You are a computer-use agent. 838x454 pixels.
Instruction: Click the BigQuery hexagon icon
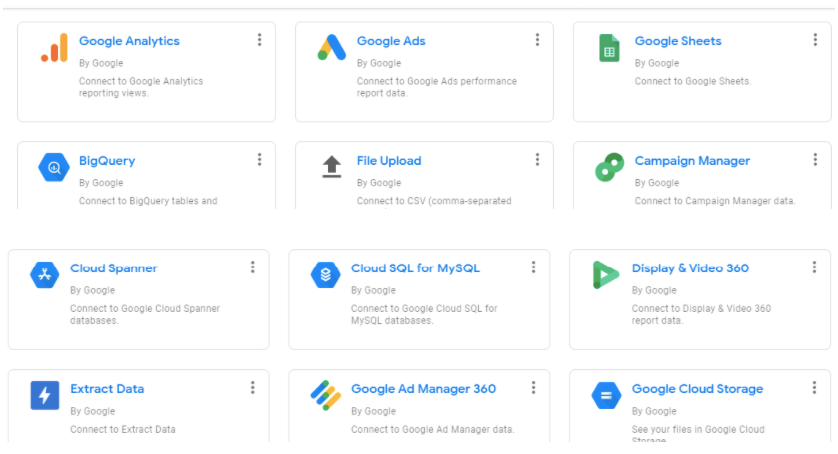tap(54, 167)
